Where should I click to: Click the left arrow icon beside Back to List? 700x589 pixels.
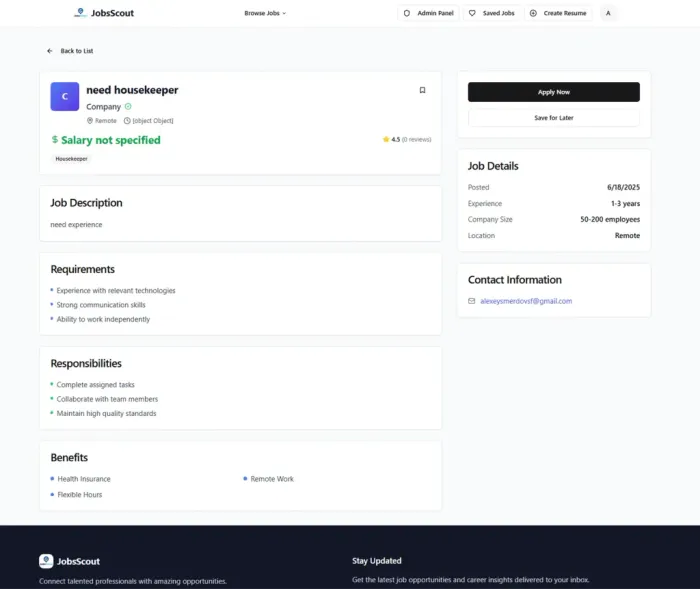pyautogui.click(x=50, y=51)
